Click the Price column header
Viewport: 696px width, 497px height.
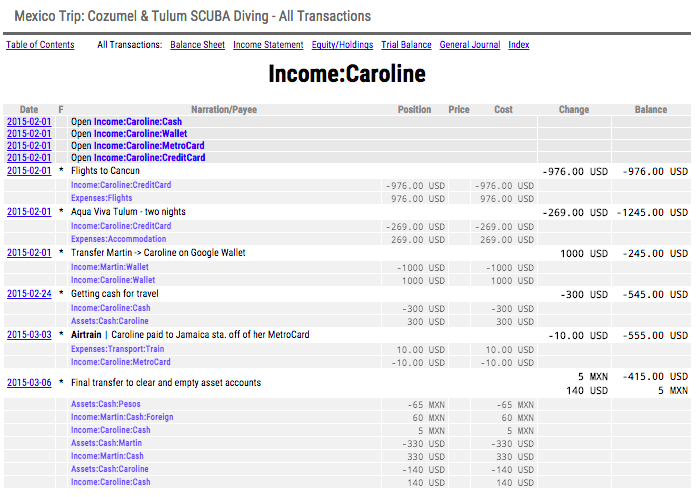pos(459,110)
